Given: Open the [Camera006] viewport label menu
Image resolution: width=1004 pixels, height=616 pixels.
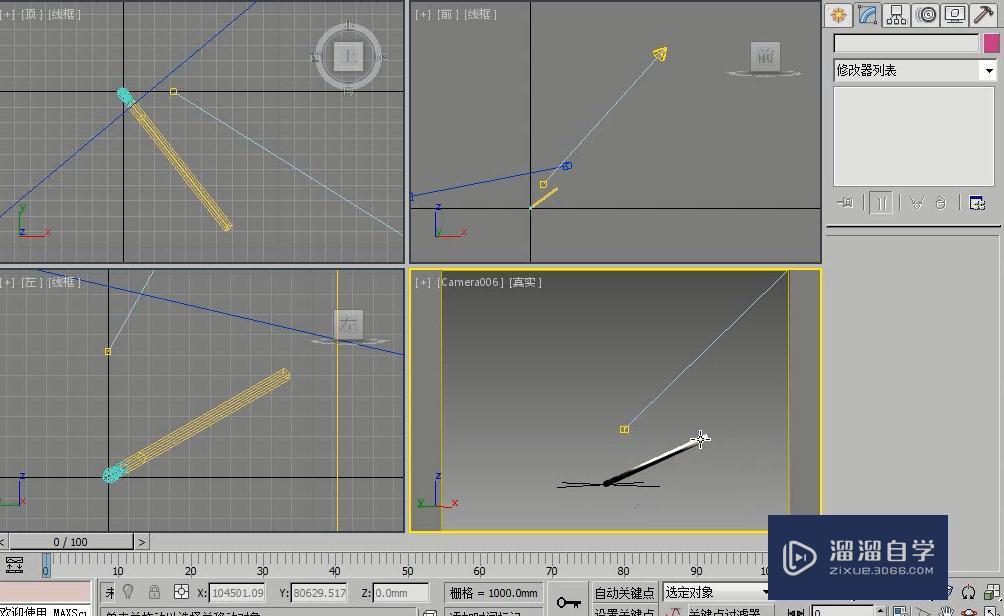Looking at the screenshot, I should pyautogui.click(x=471, y=282).
